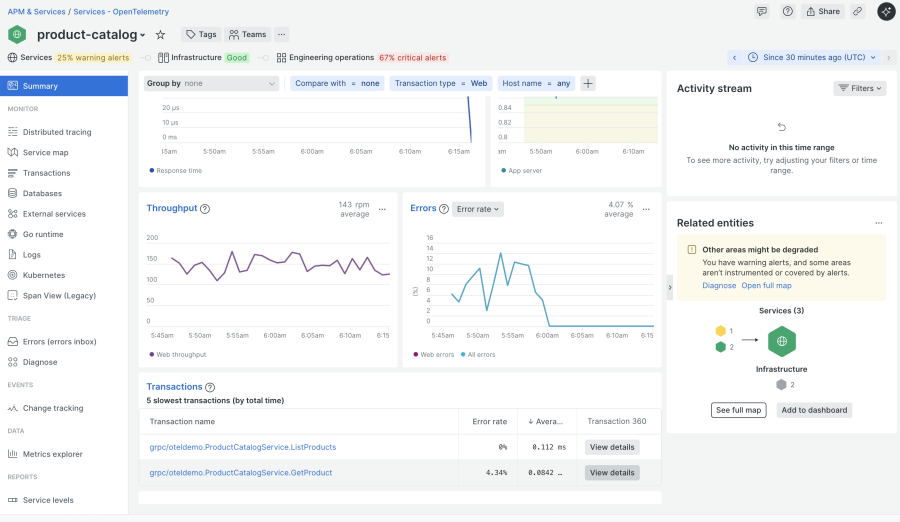Click the gray infrastructure hexagon
Screen dimensions: 900x522
781,385
